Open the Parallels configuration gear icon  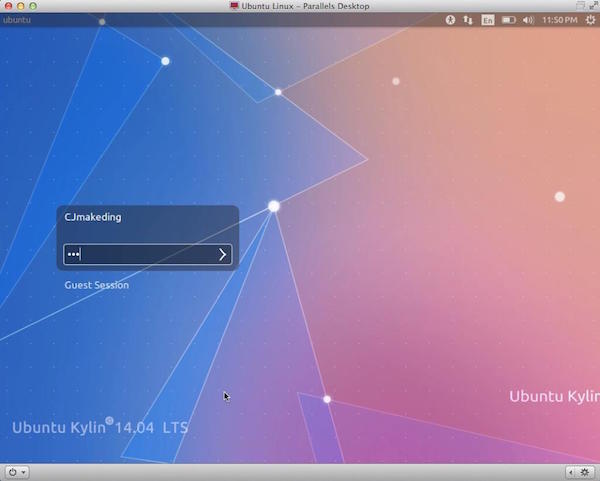pos(585,473)
